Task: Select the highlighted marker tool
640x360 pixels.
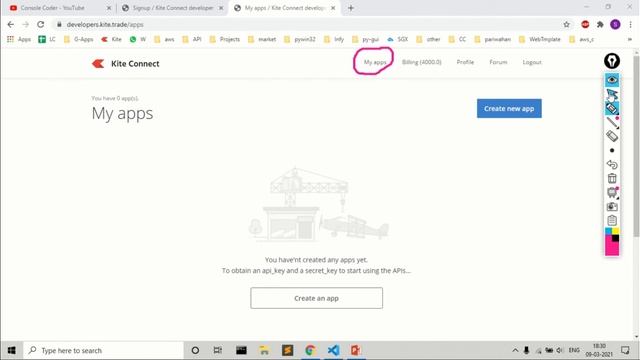Action: [x=612, y=108]
